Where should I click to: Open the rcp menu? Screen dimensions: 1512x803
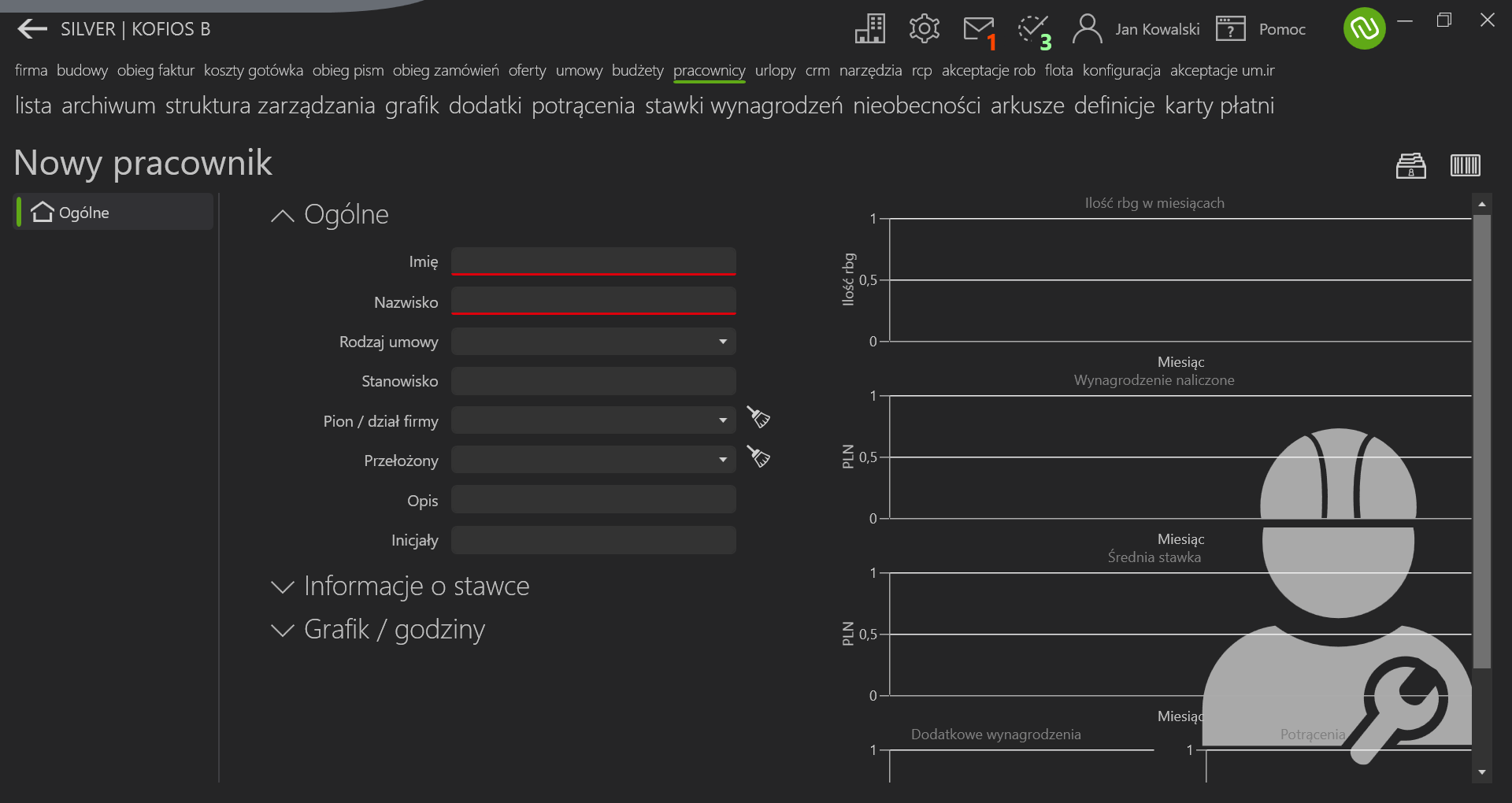tap(922, 71)
